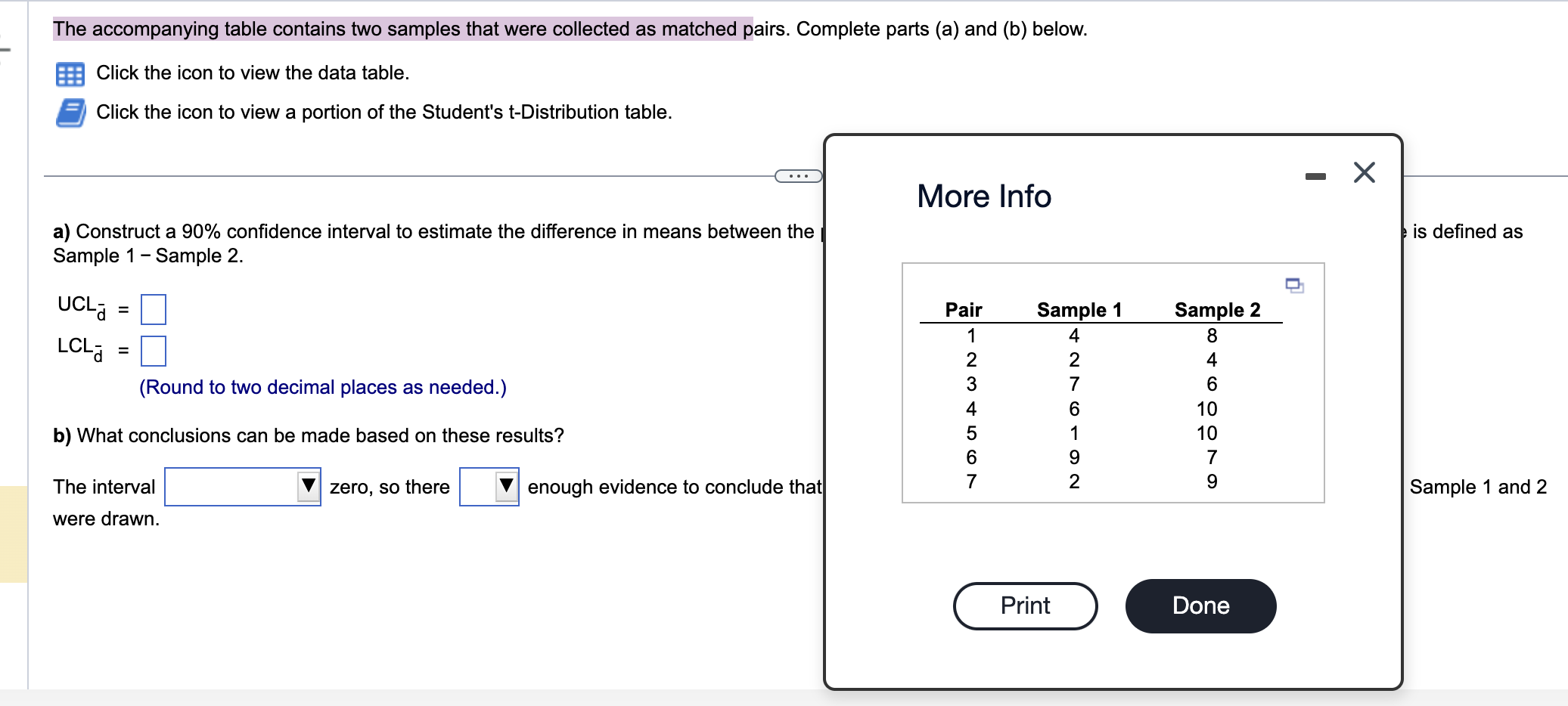The width and height of the screenshot is (1568, 706).
Task: Click the LCL answer input box
Action: pyautogui.click(x=154, y=350)
